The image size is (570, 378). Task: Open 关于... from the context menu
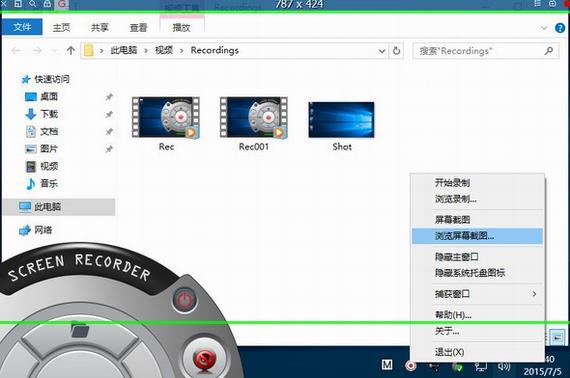[477, 331]
